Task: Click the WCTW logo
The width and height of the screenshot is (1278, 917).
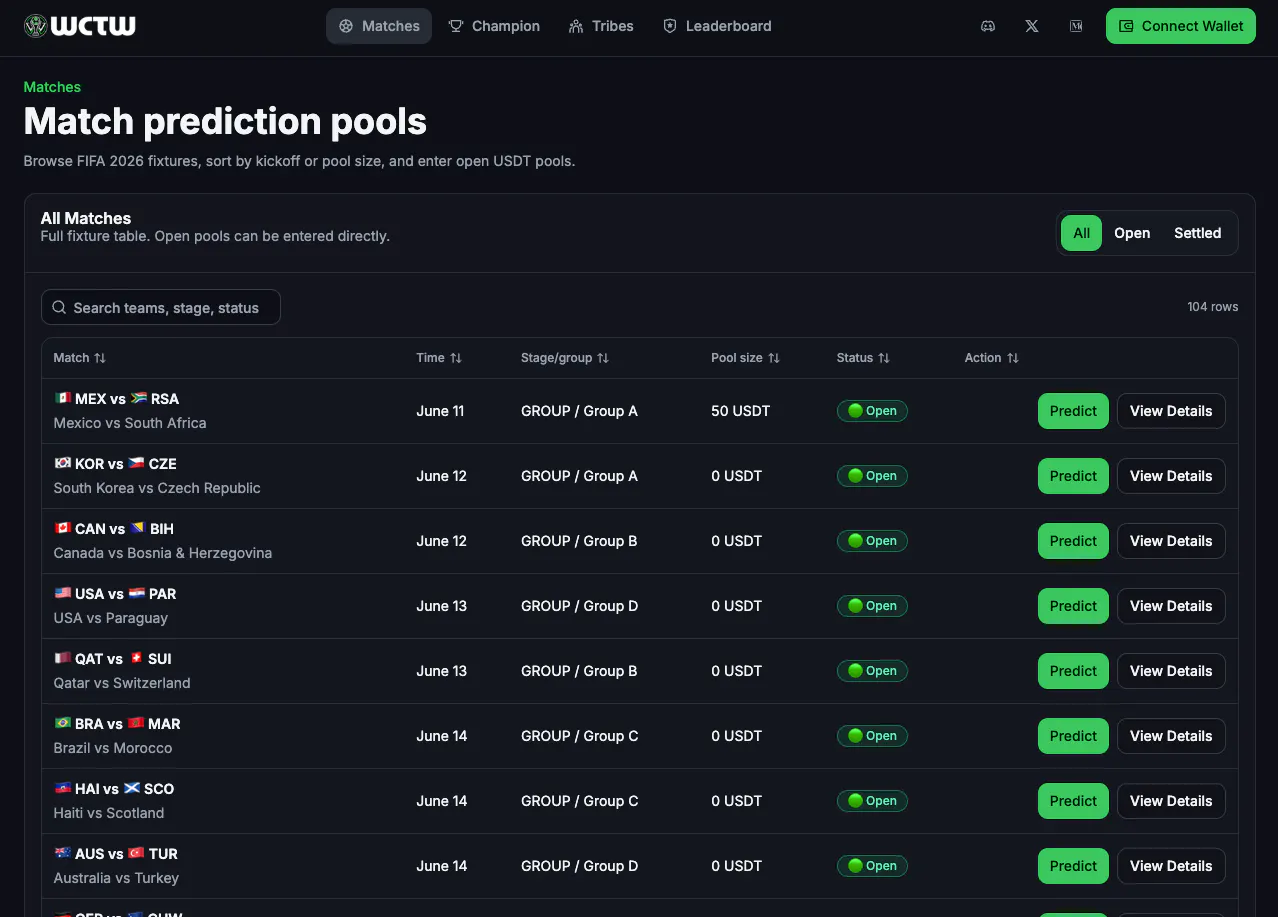Action: click(80, 26)
